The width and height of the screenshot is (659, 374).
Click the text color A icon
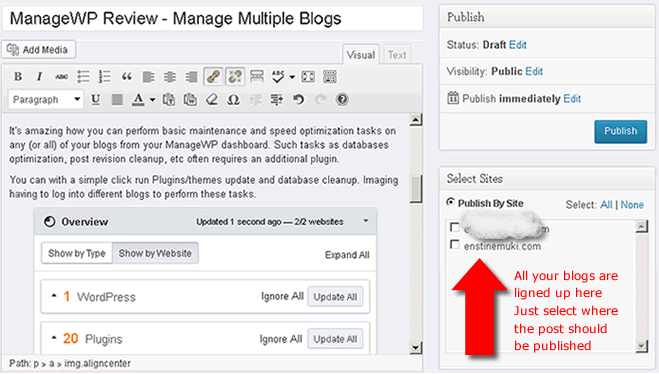pos(138,100)
